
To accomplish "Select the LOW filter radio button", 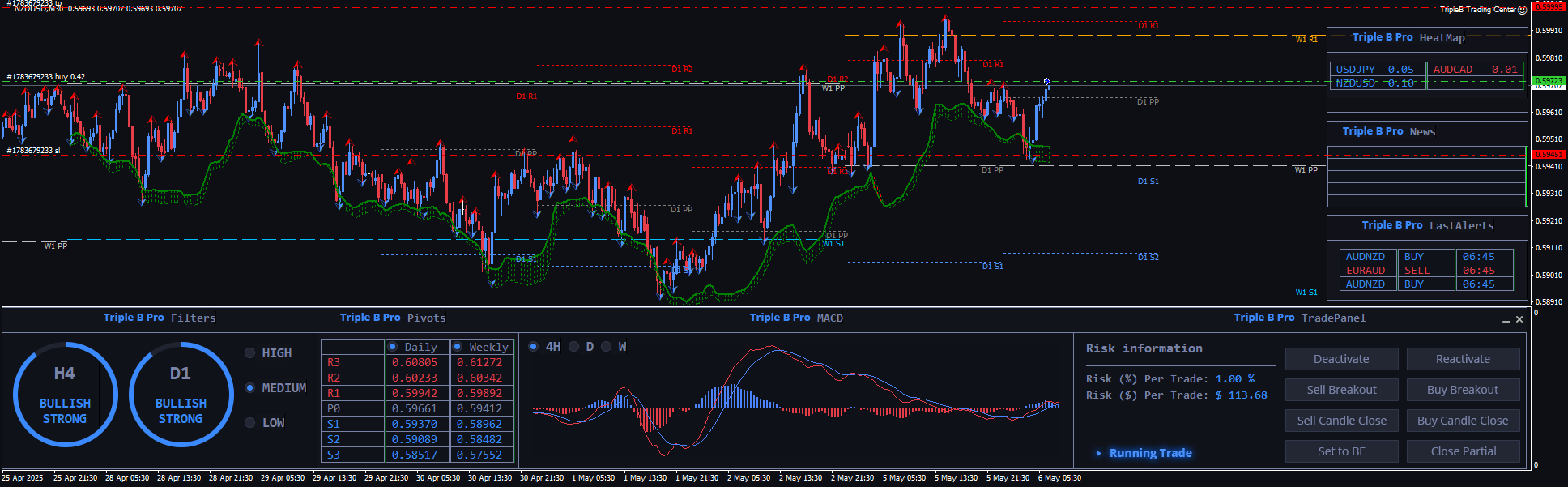I will 250,423.
